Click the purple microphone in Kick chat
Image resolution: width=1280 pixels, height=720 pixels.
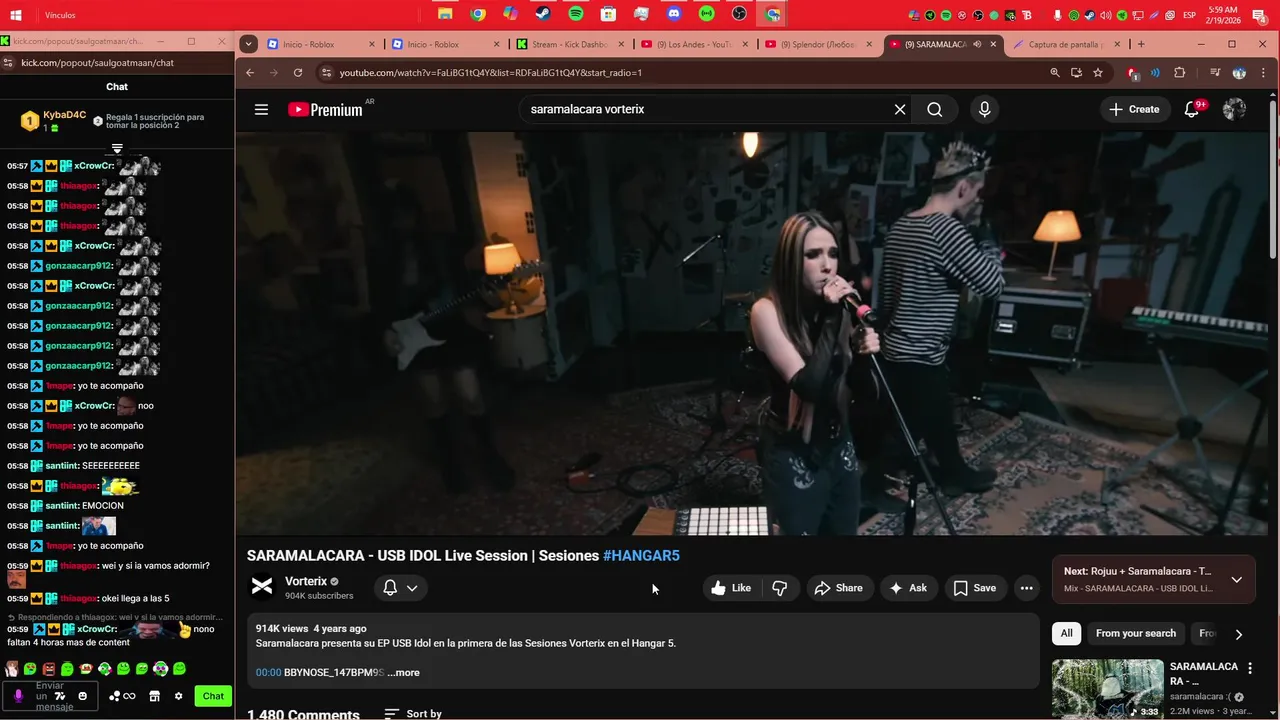[x=18, y=696]
